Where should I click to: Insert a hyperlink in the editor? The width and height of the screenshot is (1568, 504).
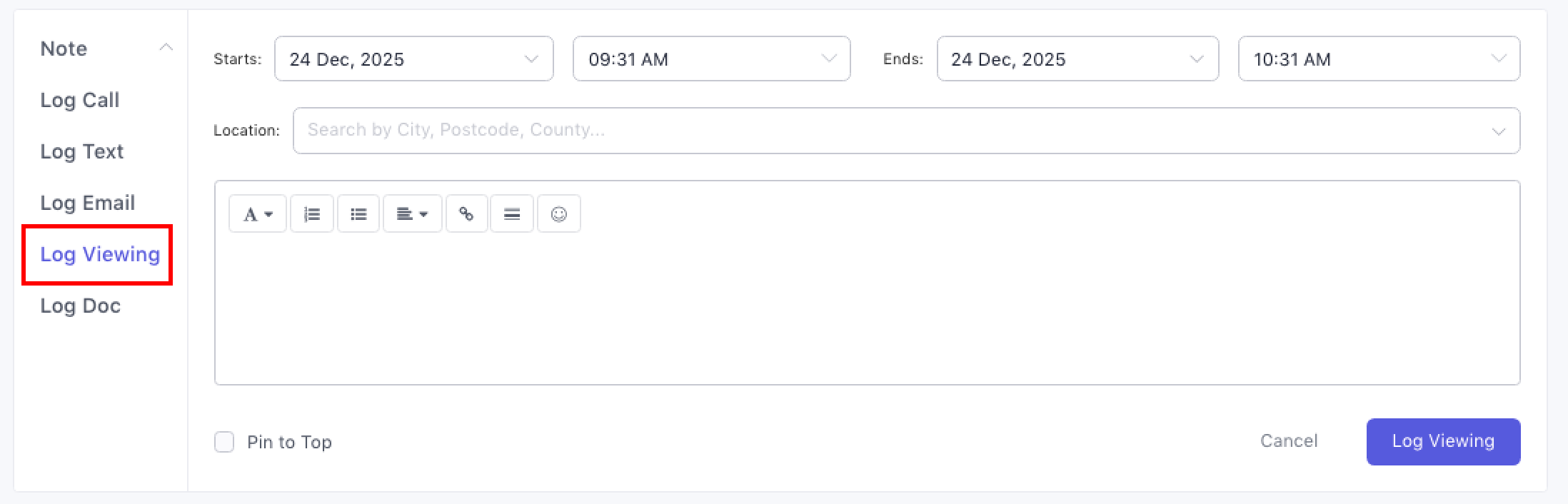coord(467,214)
